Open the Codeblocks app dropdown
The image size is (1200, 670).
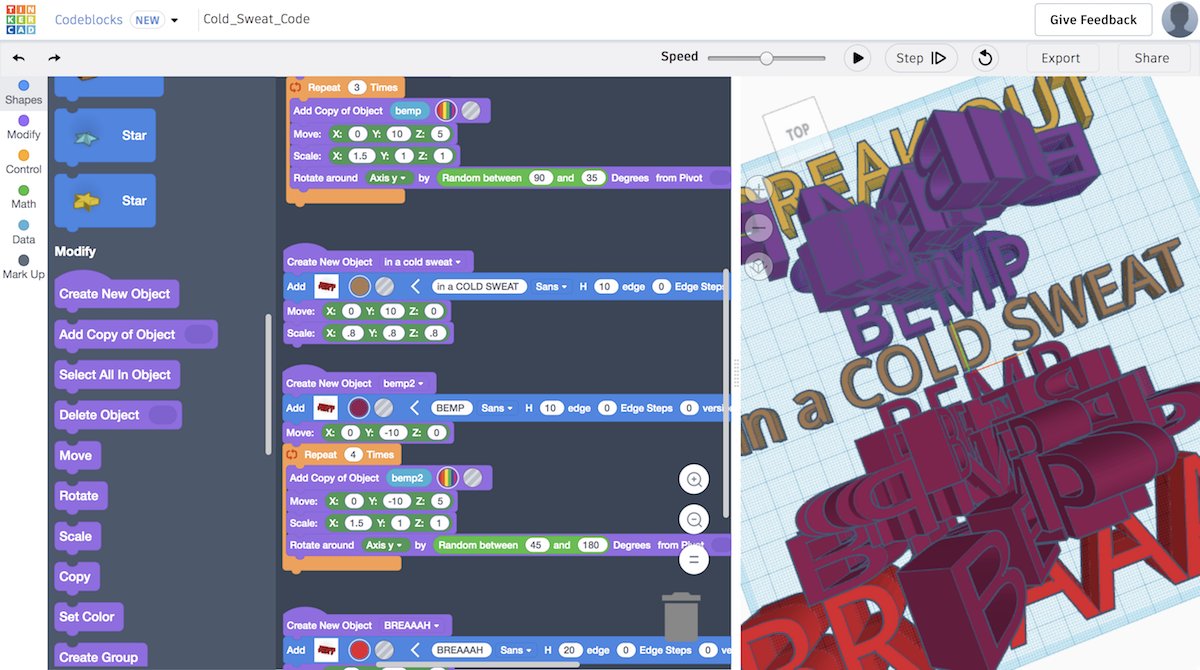175,20
